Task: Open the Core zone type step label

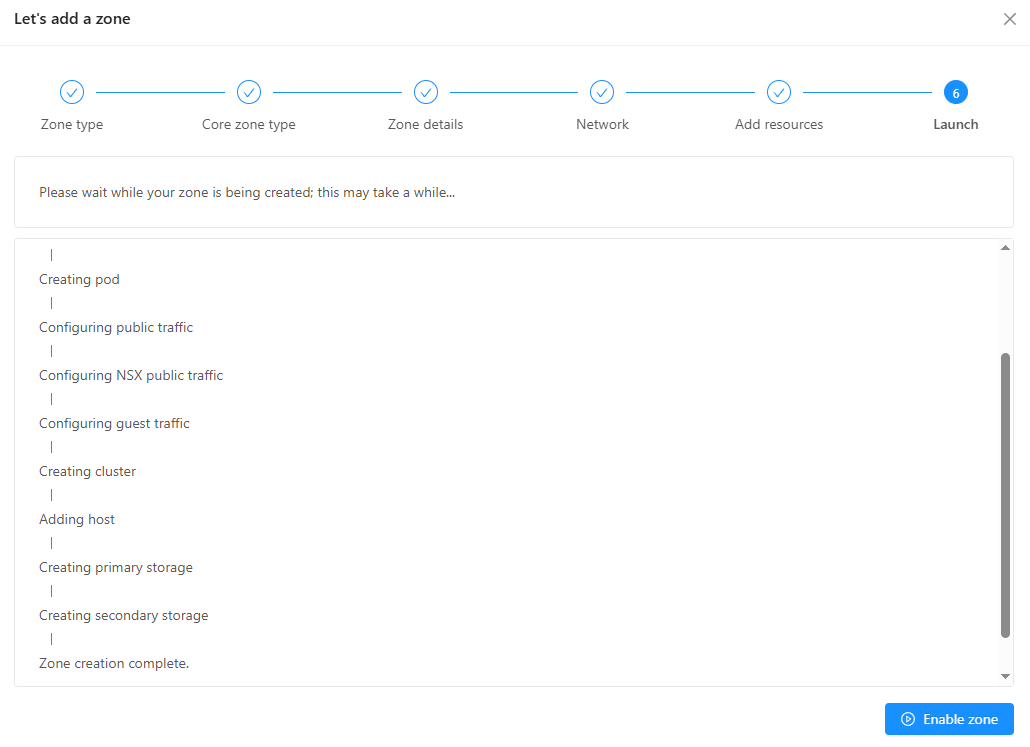Action: click(249, 125)
